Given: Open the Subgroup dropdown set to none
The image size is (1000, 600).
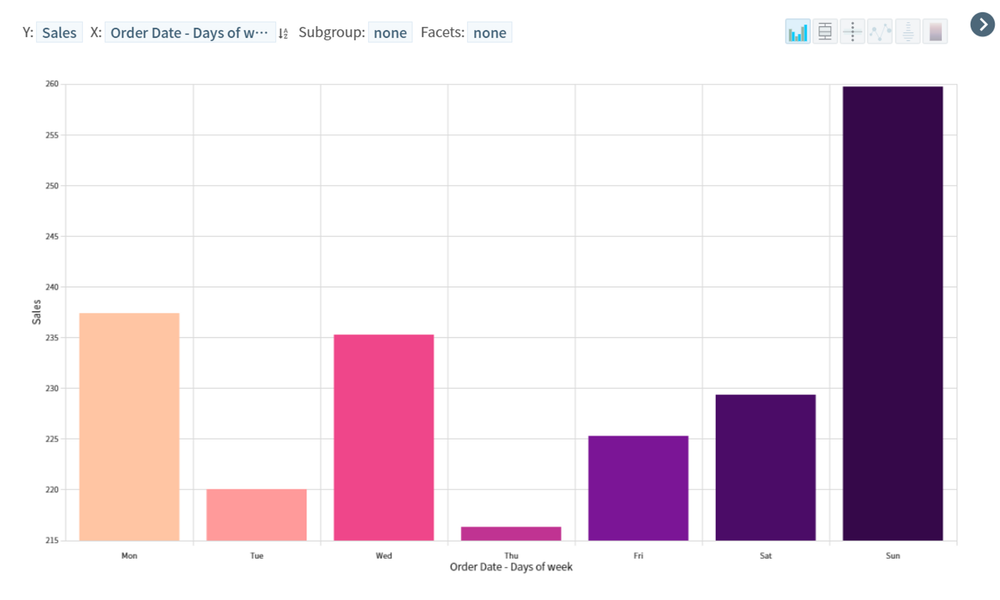Looking at the screenshot, I should point(390,32).
